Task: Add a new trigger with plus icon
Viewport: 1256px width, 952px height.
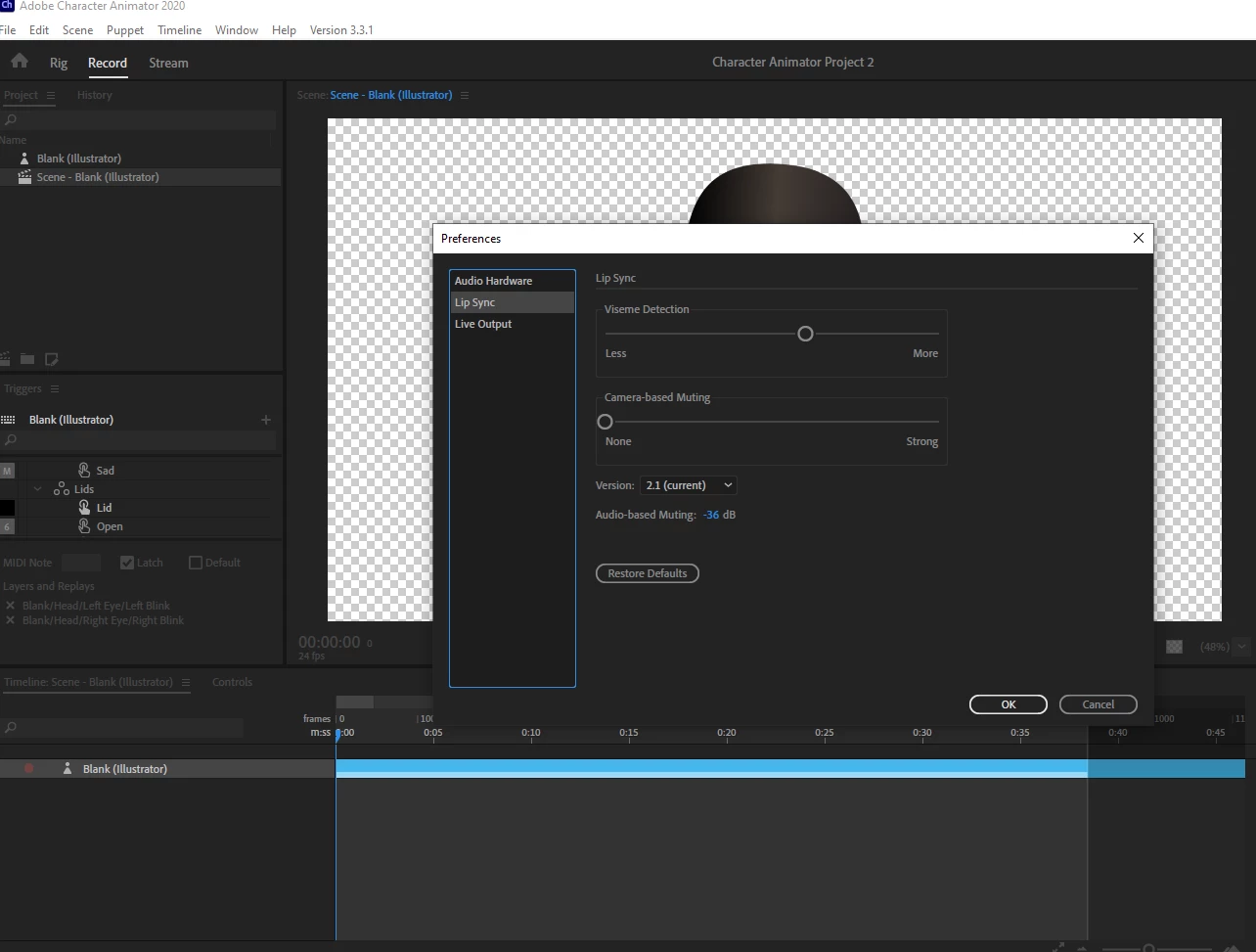Action: (x=265, y=420)
